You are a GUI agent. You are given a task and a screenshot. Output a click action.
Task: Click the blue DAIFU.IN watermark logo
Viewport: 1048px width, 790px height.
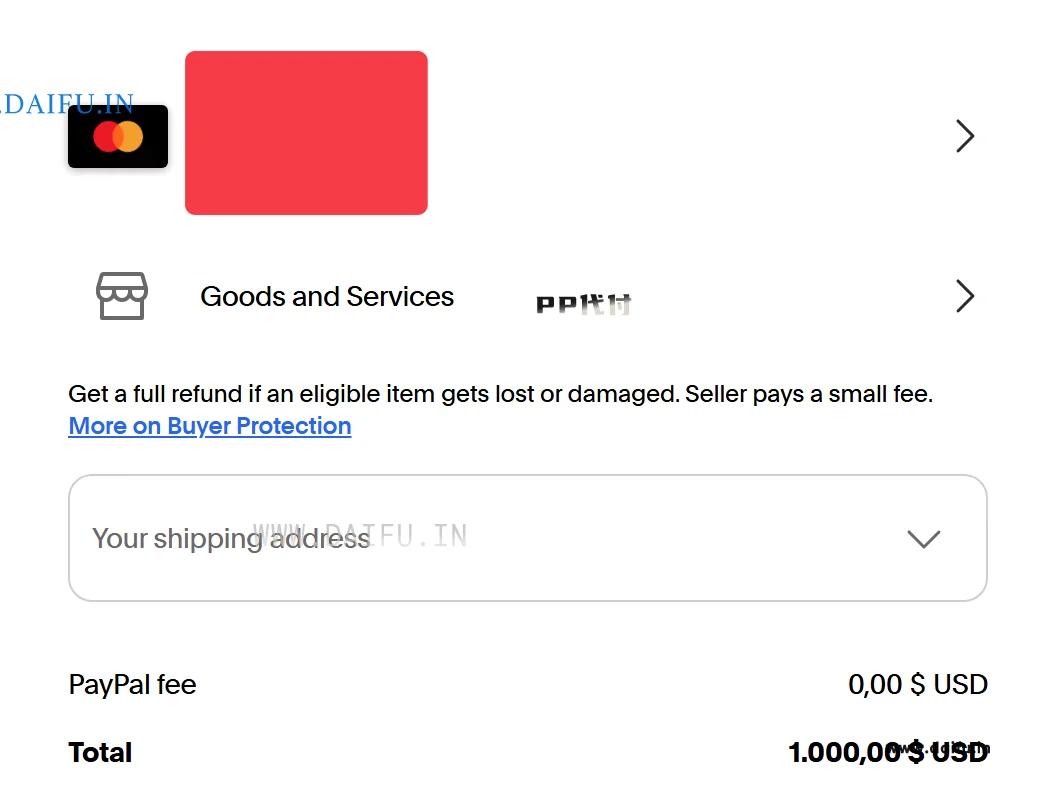[67, 104]
